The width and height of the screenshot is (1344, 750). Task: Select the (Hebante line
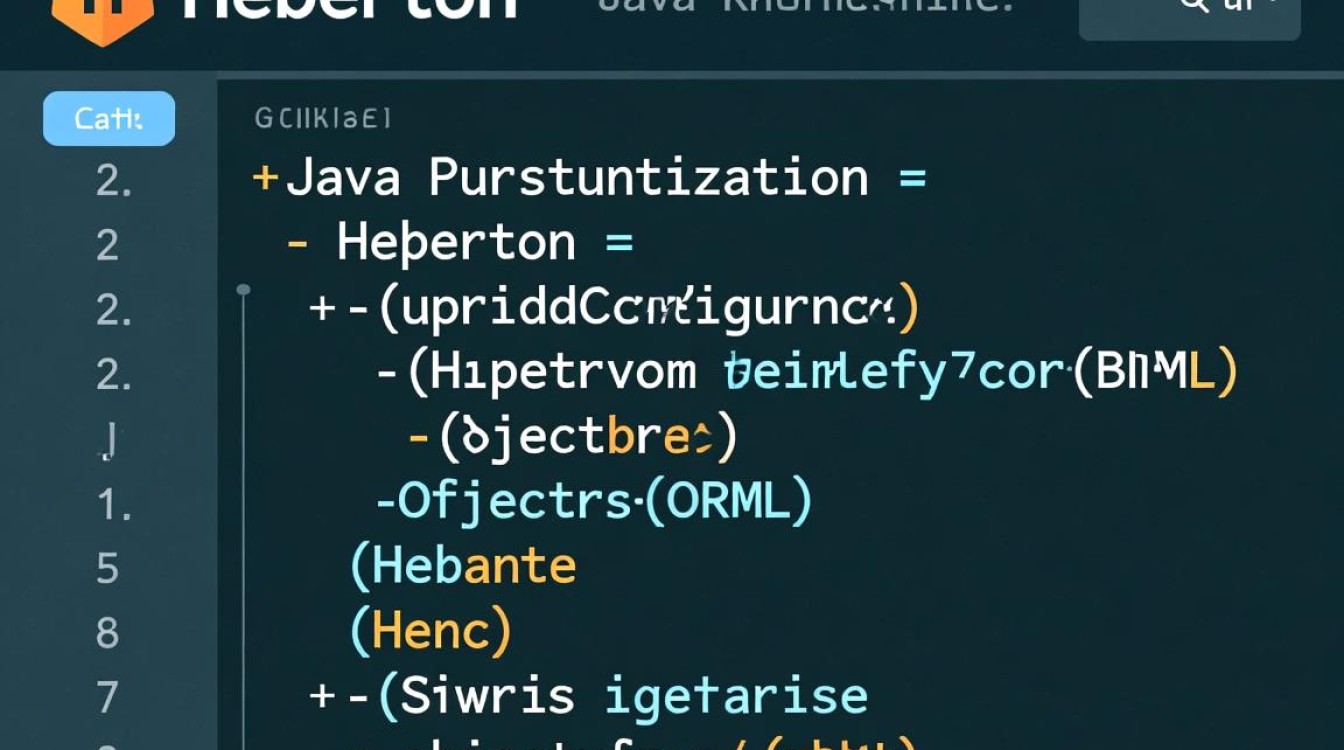pyautogui.click(x=463, y=567)
